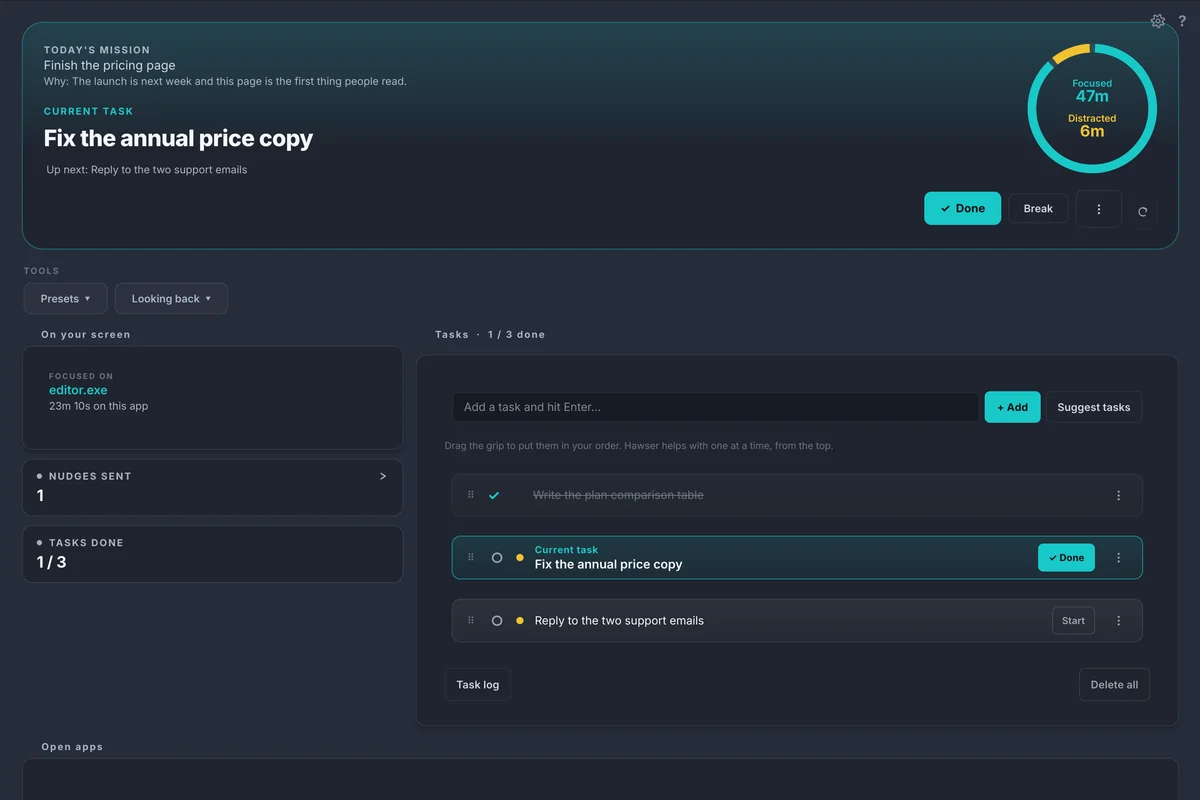This screenshot has height=800, width=1200.
Task: Click the Tasks Done 1 / 3 card
Action: click(x=213, y=554)
